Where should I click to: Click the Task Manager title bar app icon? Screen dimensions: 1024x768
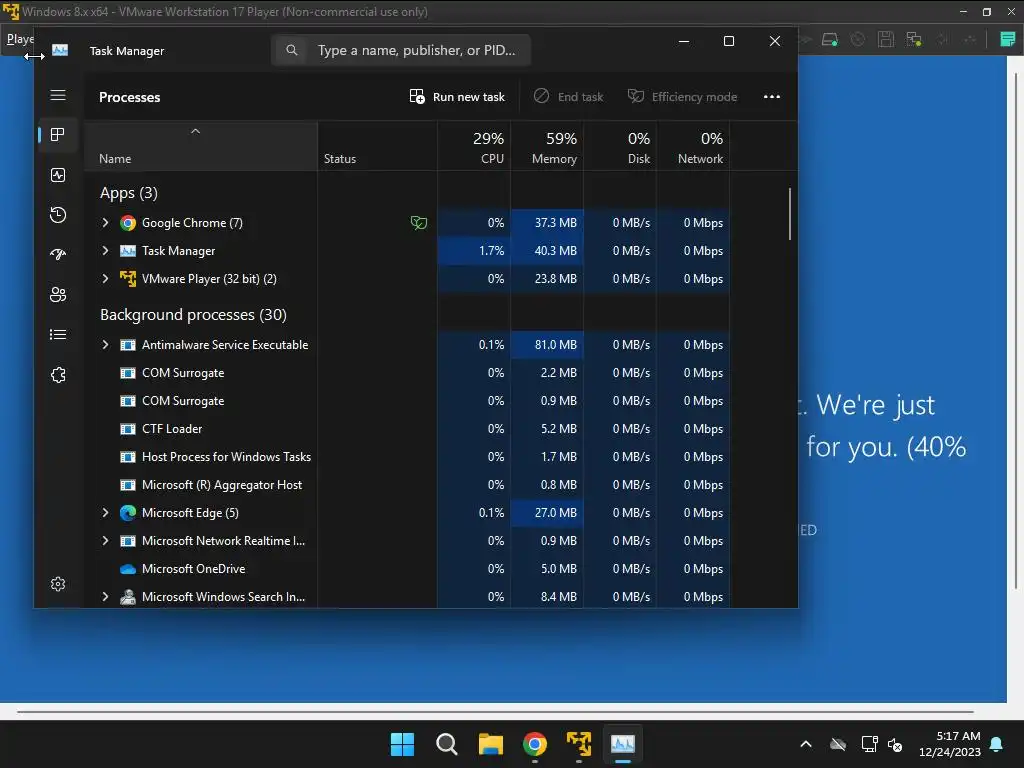[x=60, y=50]
